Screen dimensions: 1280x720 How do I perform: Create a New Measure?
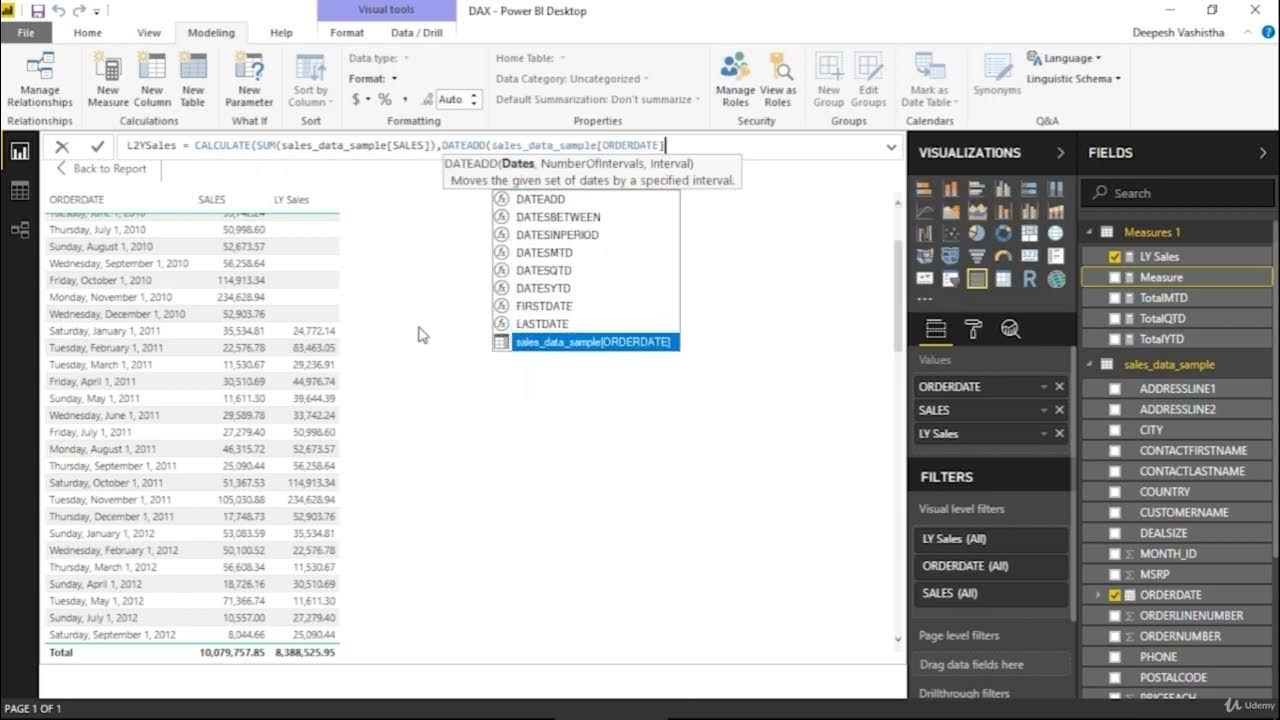(x=108, y=80)
